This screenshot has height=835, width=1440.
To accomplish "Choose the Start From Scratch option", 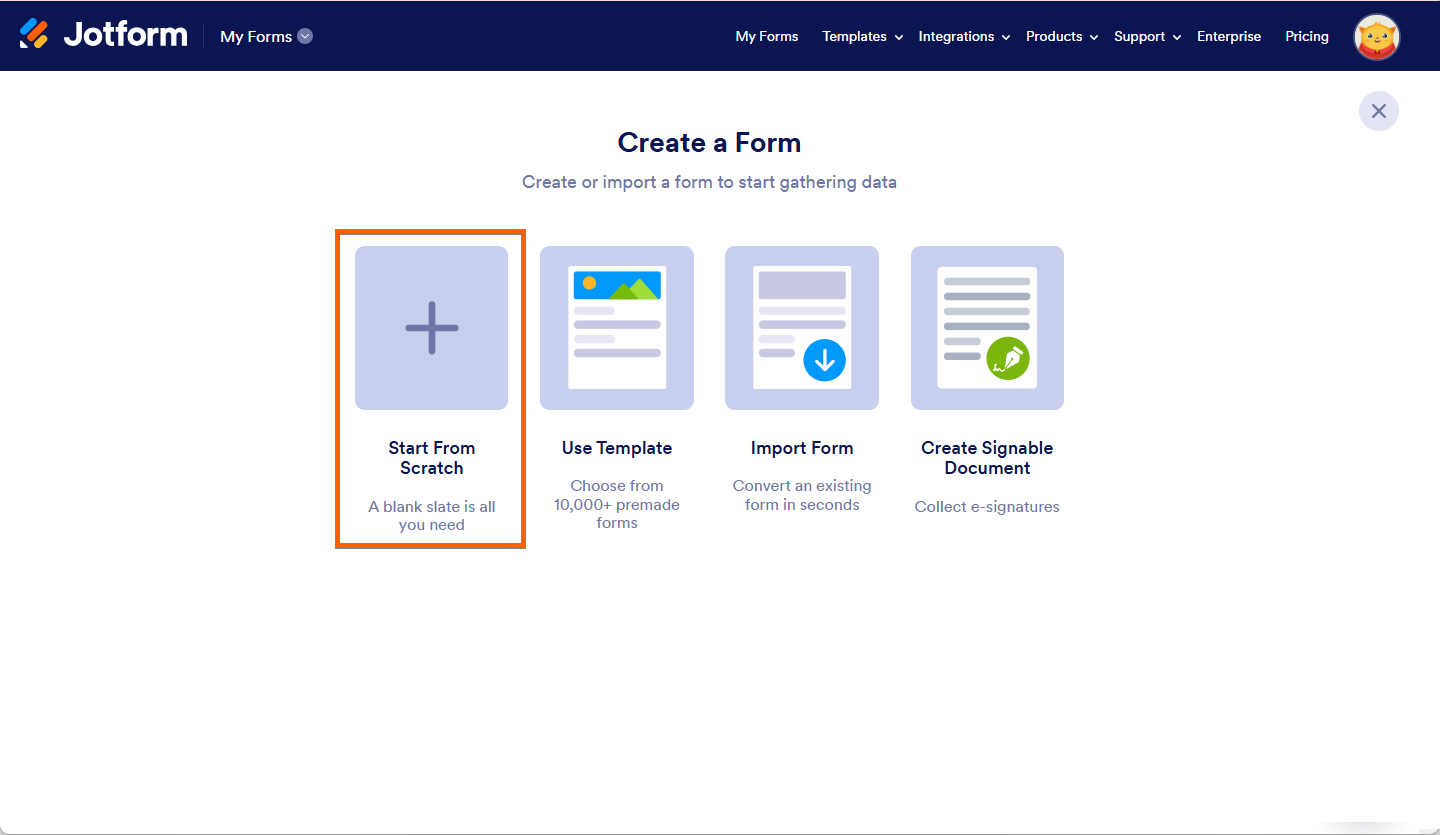I will tap(431, 390).
